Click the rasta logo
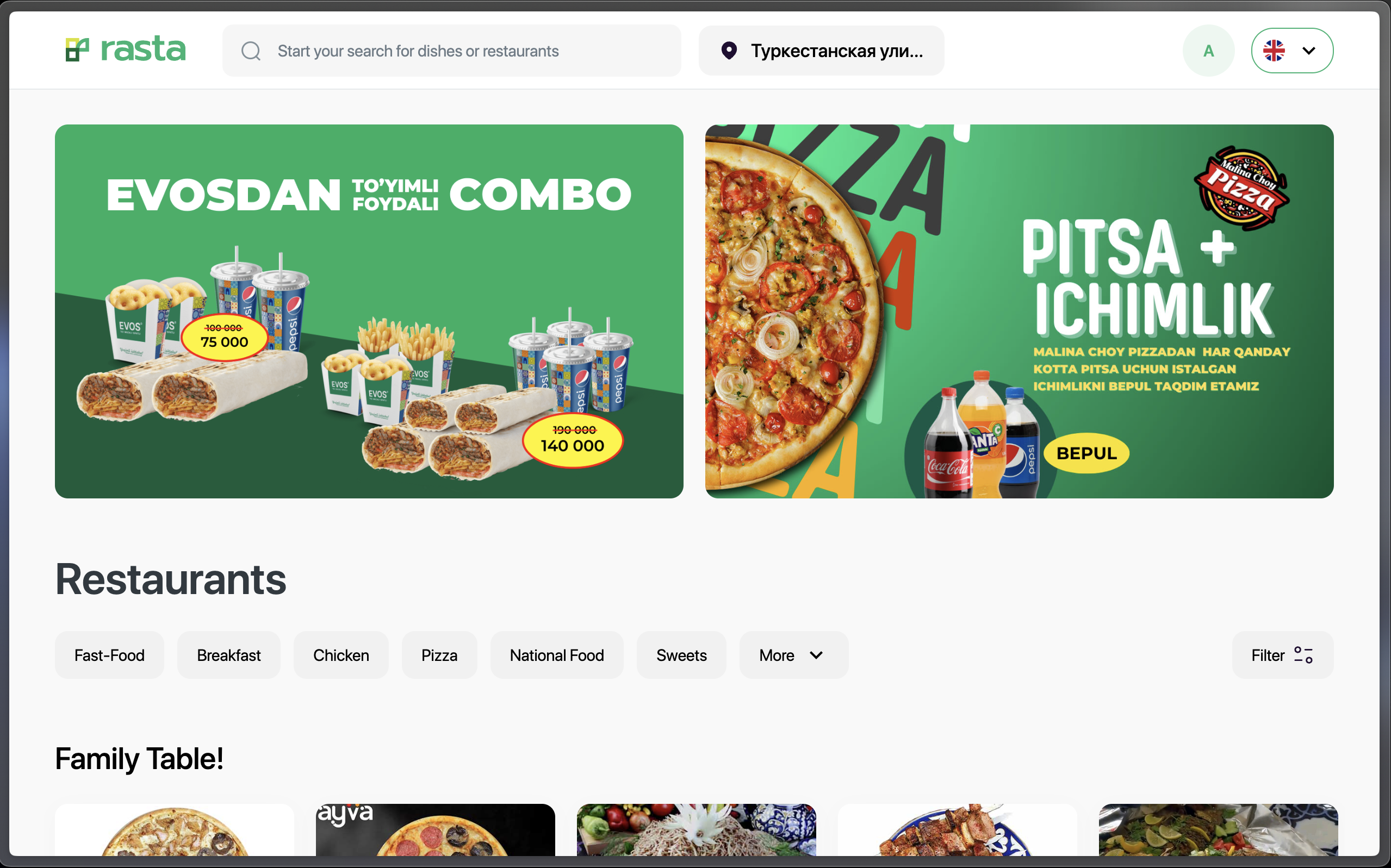Screen dimensions: 1391x868 [x=125, y=50]
